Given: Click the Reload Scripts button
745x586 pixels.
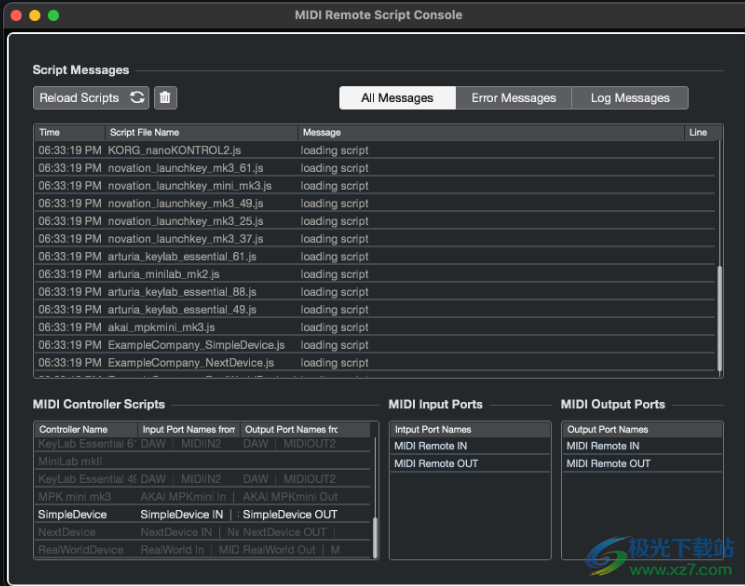Looking at the screenshot, I should 91,98.
